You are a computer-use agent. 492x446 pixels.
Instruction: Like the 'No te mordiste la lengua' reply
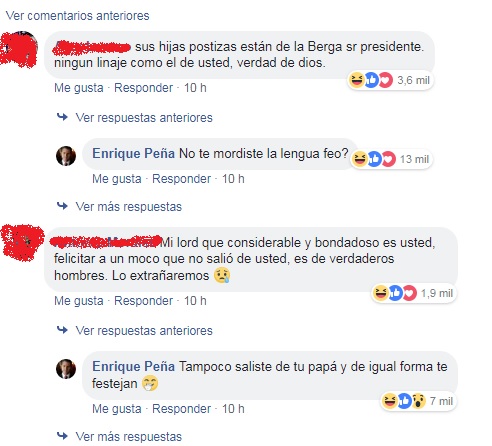point(117,179)
